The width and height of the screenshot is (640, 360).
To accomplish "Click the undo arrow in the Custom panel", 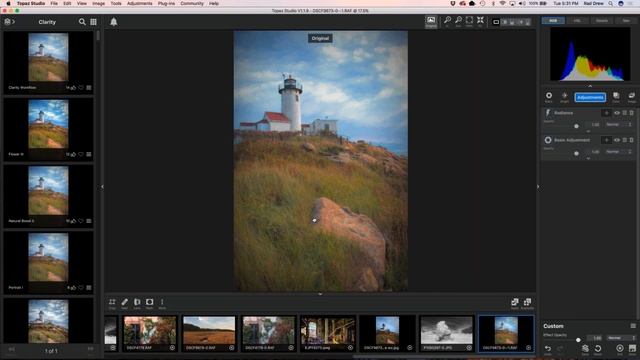I will pyautogui.click(x=548, y=348).
